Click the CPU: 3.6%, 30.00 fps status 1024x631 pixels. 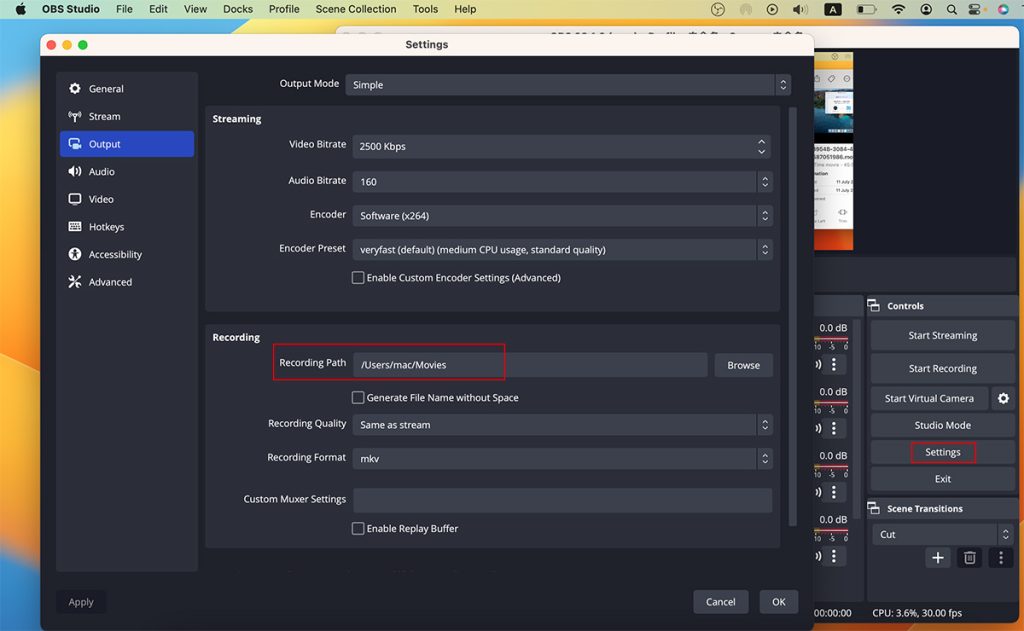(917, 613)
